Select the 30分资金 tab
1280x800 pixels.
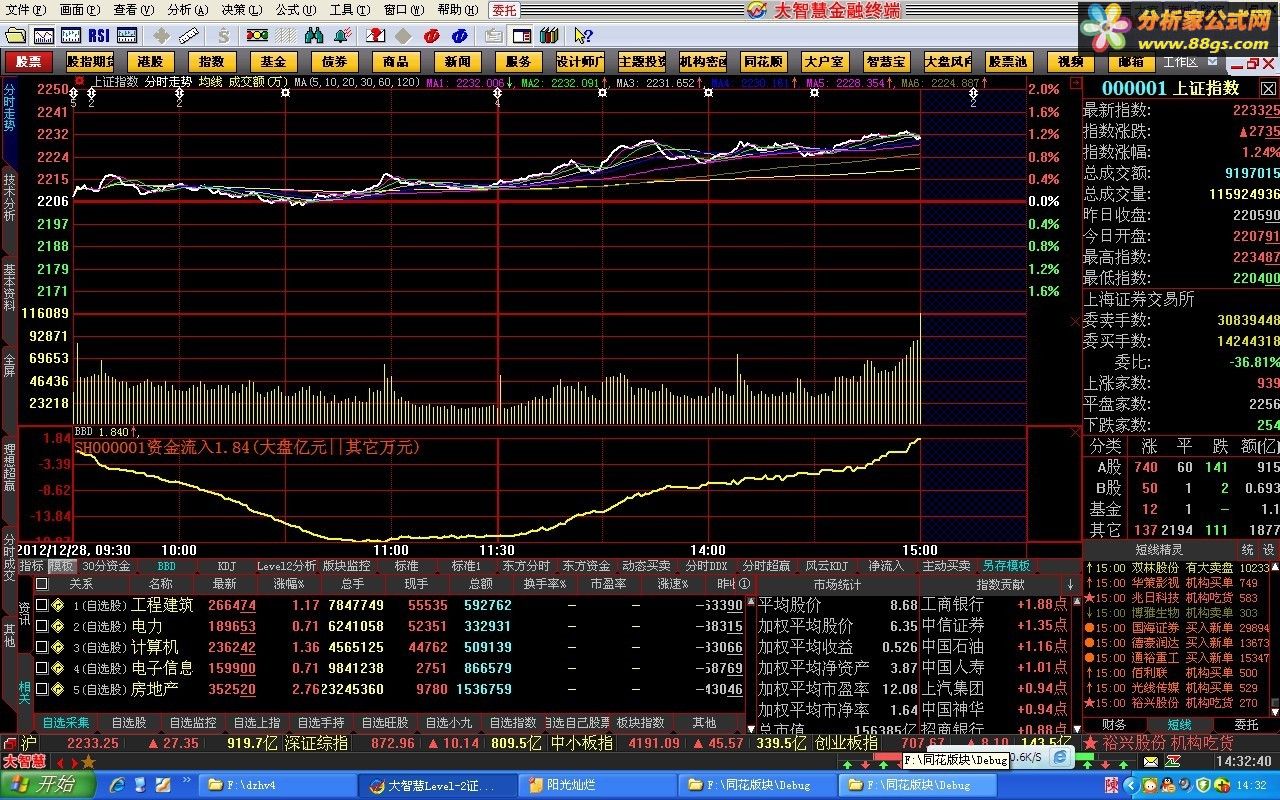(x=106, y=566)
